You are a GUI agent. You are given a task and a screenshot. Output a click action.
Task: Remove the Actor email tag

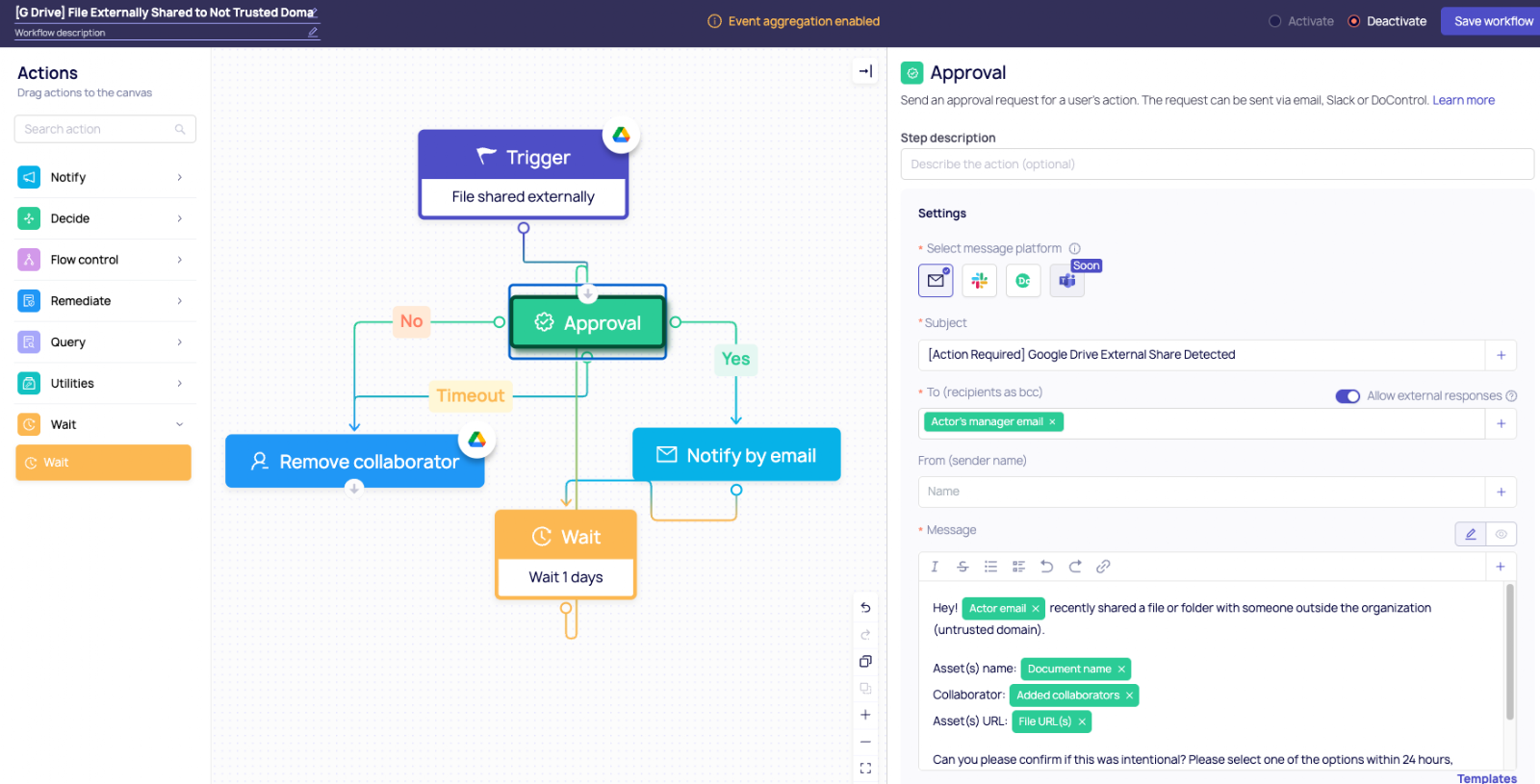pos(1036,609)
